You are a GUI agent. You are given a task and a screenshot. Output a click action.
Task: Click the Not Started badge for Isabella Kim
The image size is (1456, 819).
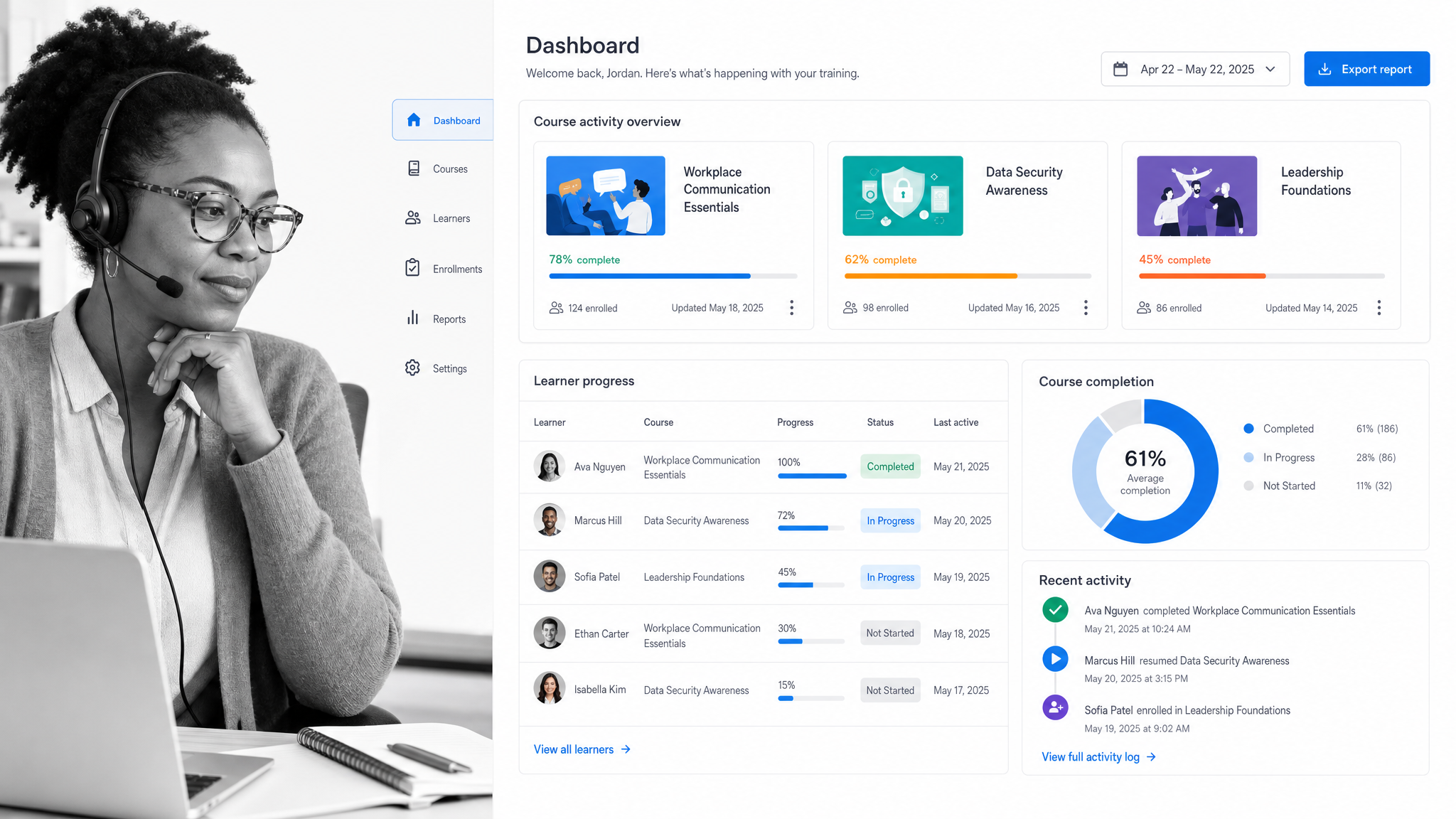(890, 690)
